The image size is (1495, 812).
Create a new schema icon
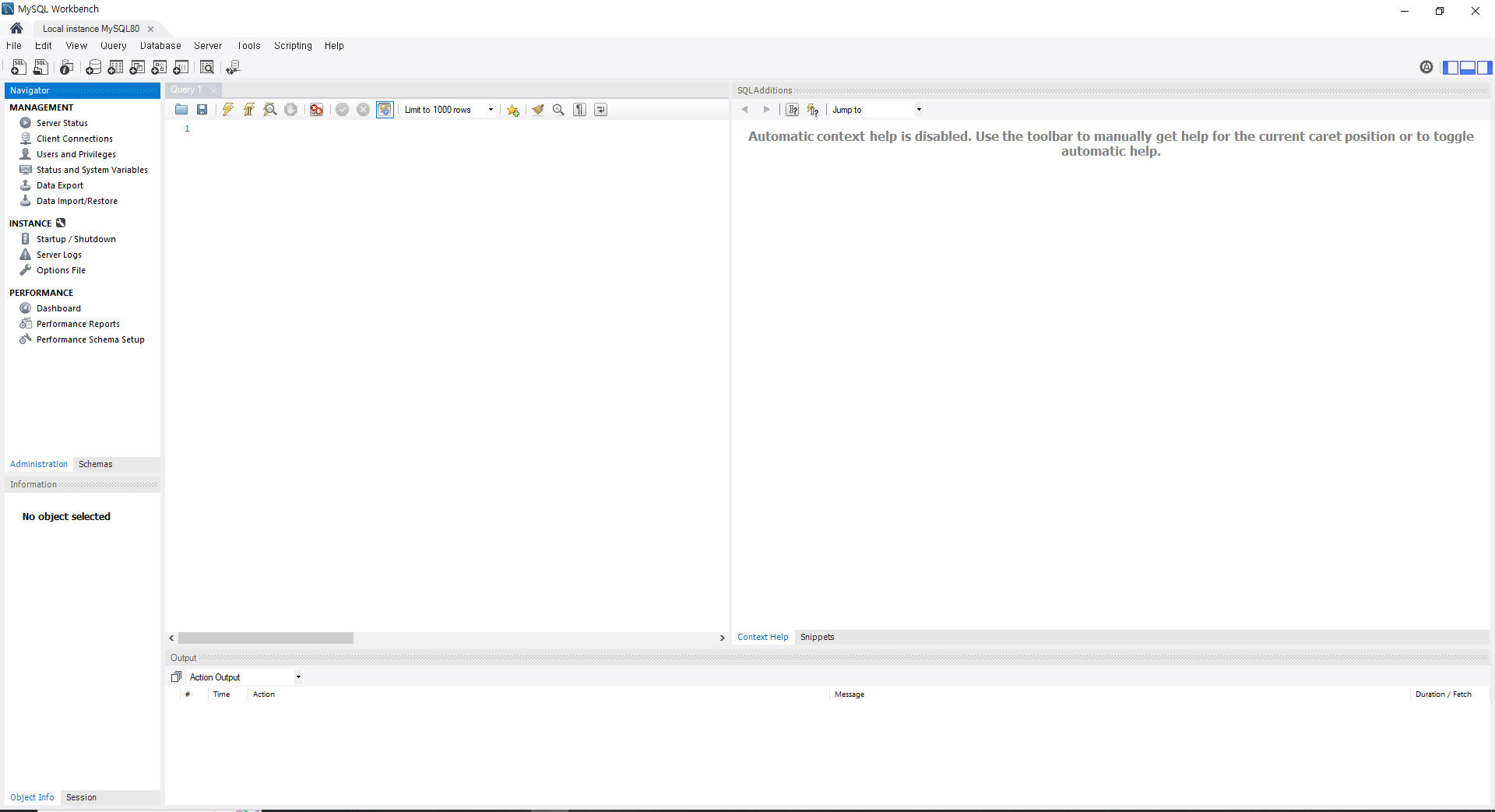(93, 68)
